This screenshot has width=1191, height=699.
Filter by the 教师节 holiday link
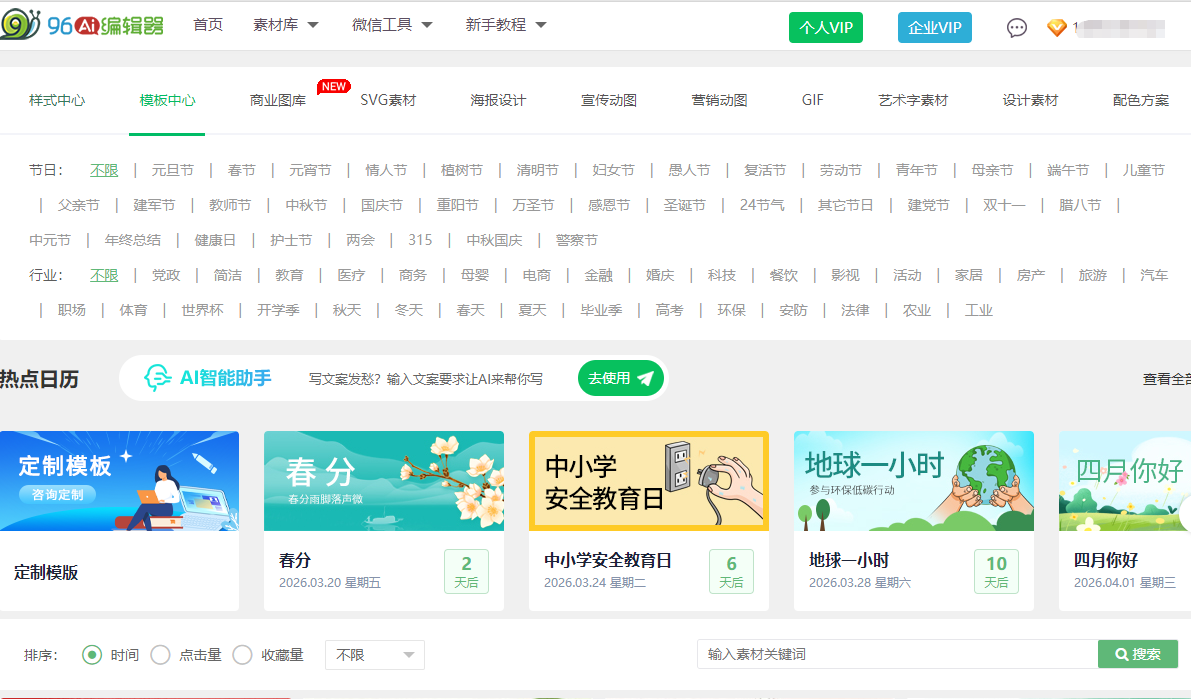tap(230, 205)
